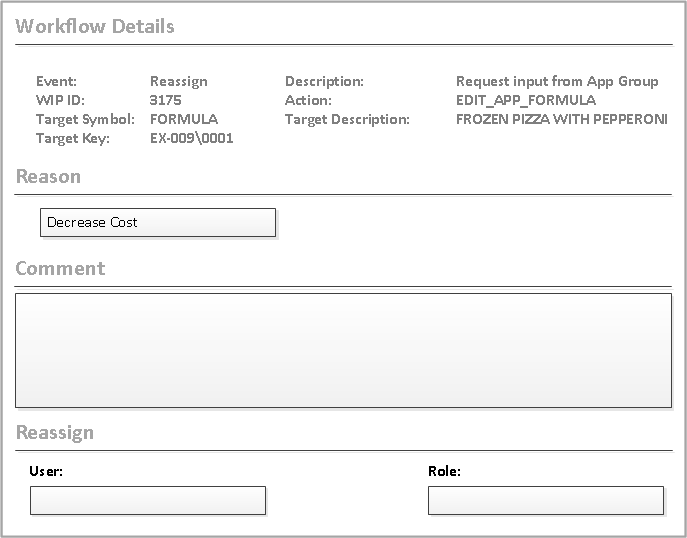Click the Role: label
Screen dimensions: 687x538
coord(444,471)
